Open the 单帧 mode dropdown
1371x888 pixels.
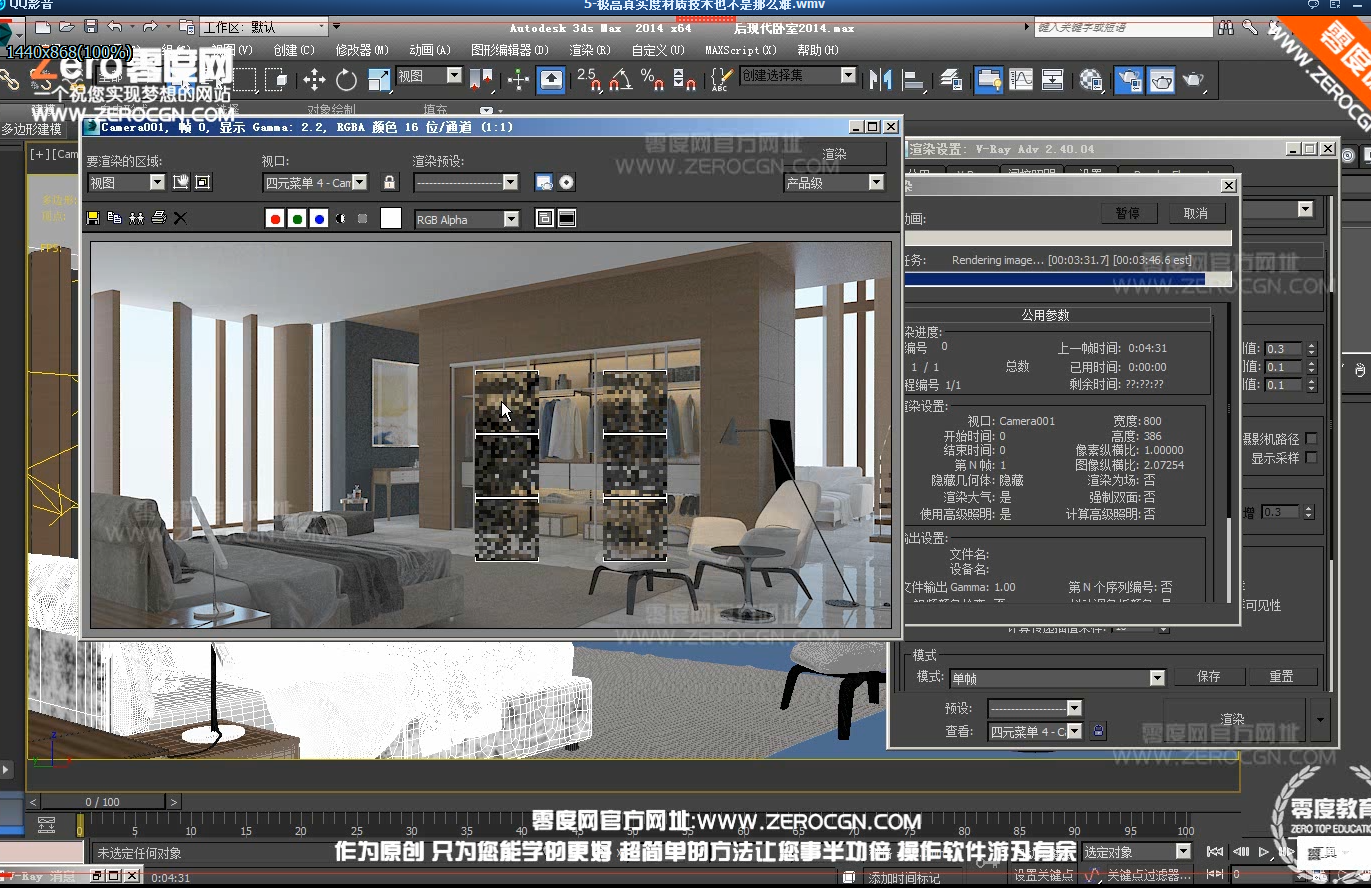point(1057,678)
